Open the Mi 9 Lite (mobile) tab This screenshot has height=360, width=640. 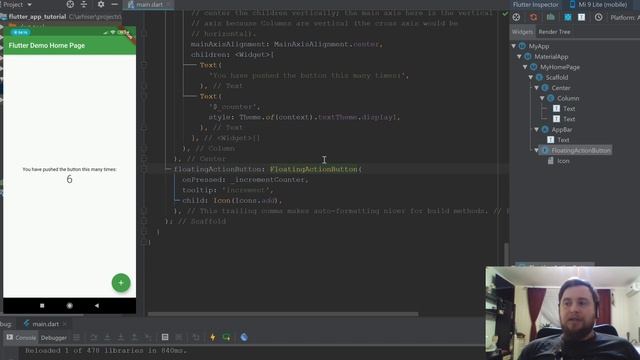coord(598,4)
